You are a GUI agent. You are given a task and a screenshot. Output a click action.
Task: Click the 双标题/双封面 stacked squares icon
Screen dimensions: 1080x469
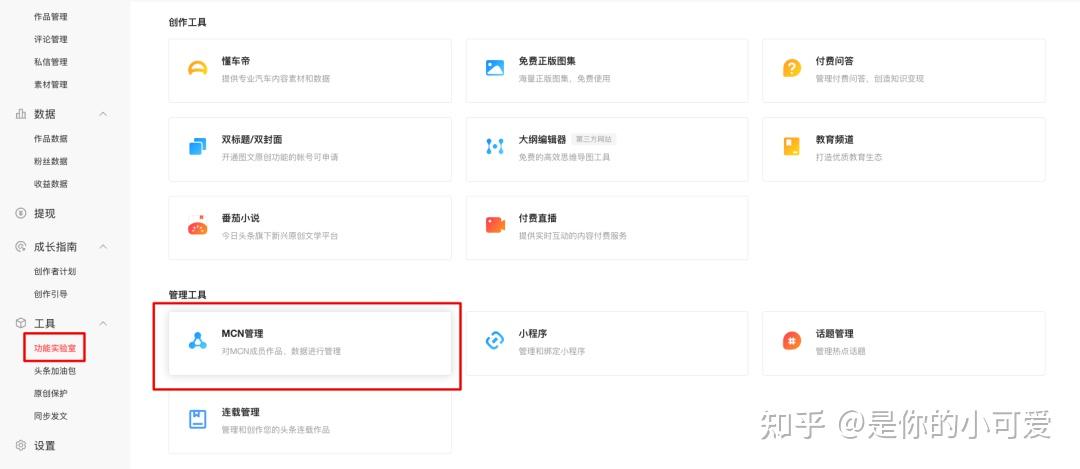point(198,147)
